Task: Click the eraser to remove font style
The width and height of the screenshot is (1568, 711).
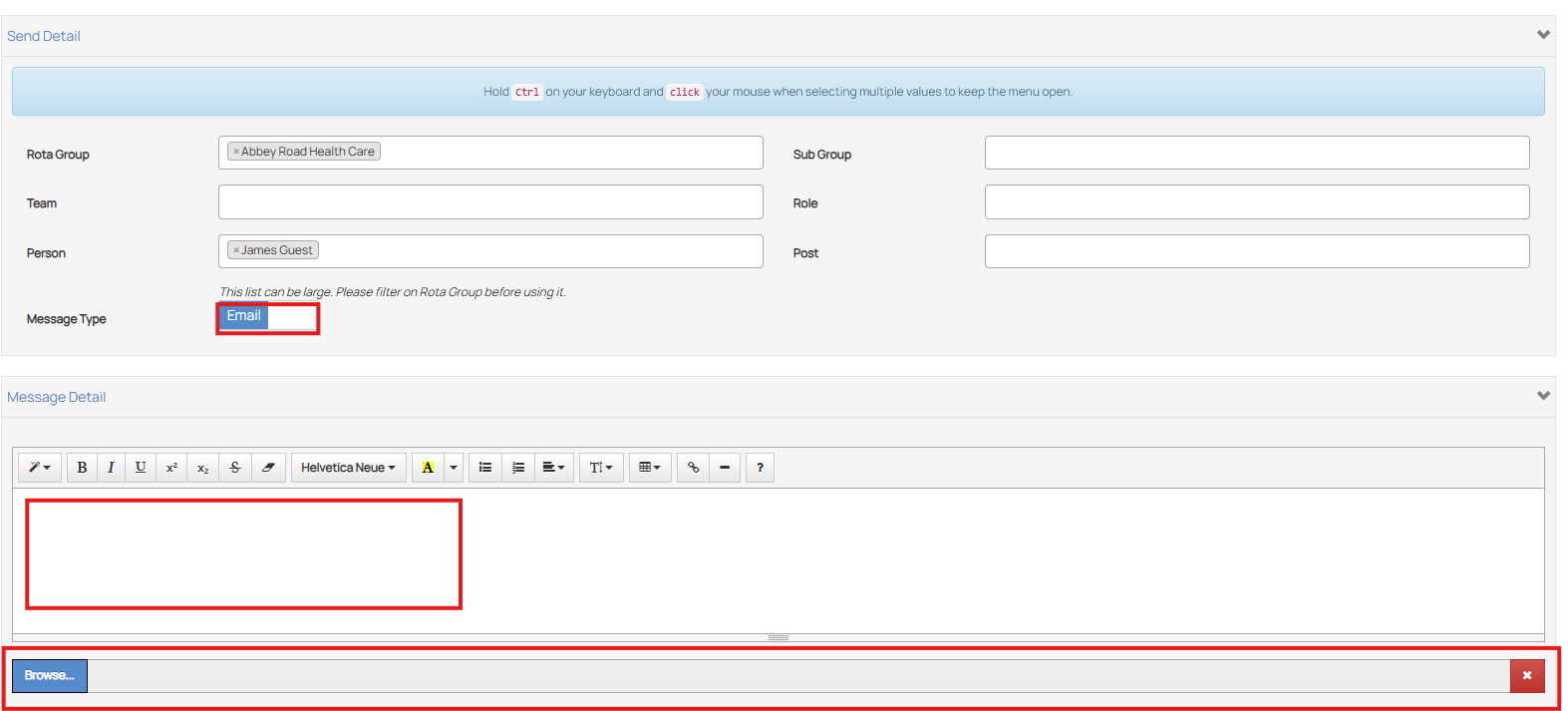Action: [268, 468]
